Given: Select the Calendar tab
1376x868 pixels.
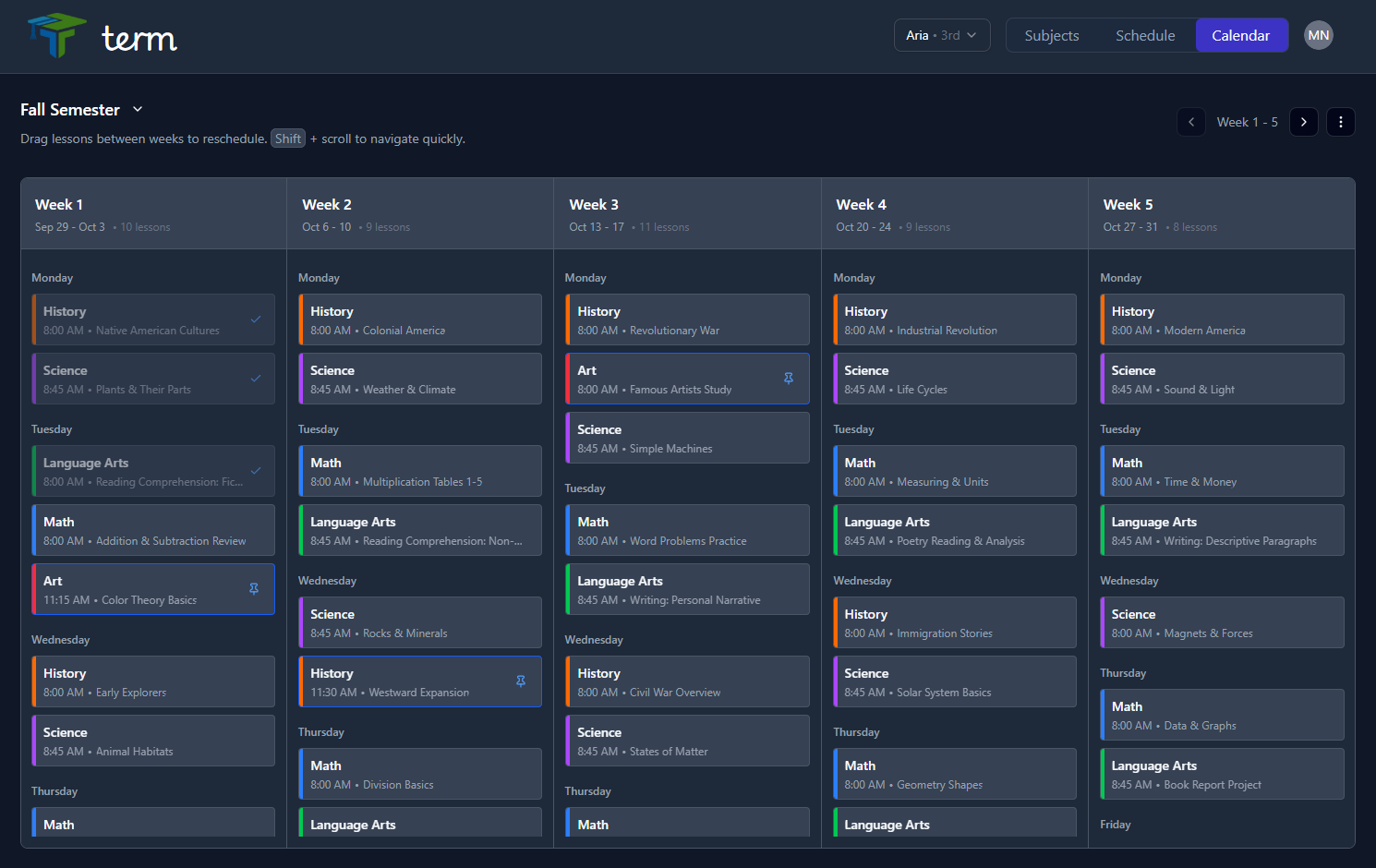Looking at the screenshot, I should click(x=1240, y=35).
